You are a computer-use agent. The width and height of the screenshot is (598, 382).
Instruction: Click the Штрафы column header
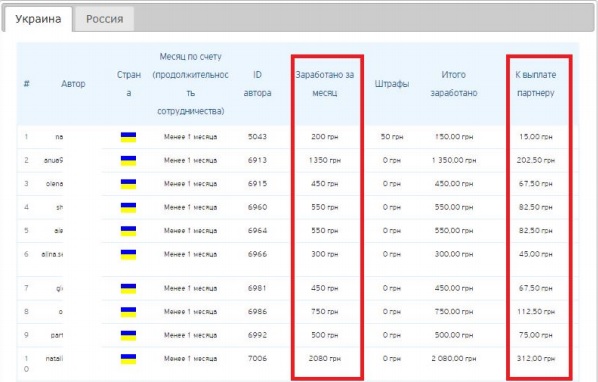[x=392, y=84]
